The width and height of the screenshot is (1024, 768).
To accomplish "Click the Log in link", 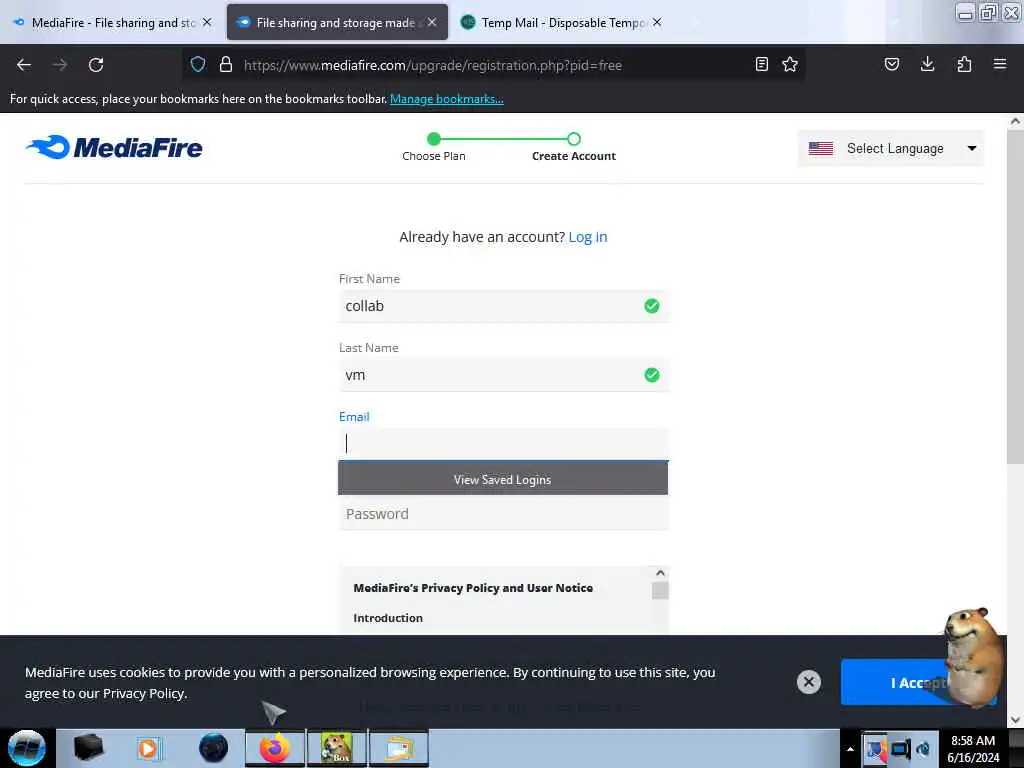I will click(588, 237).
